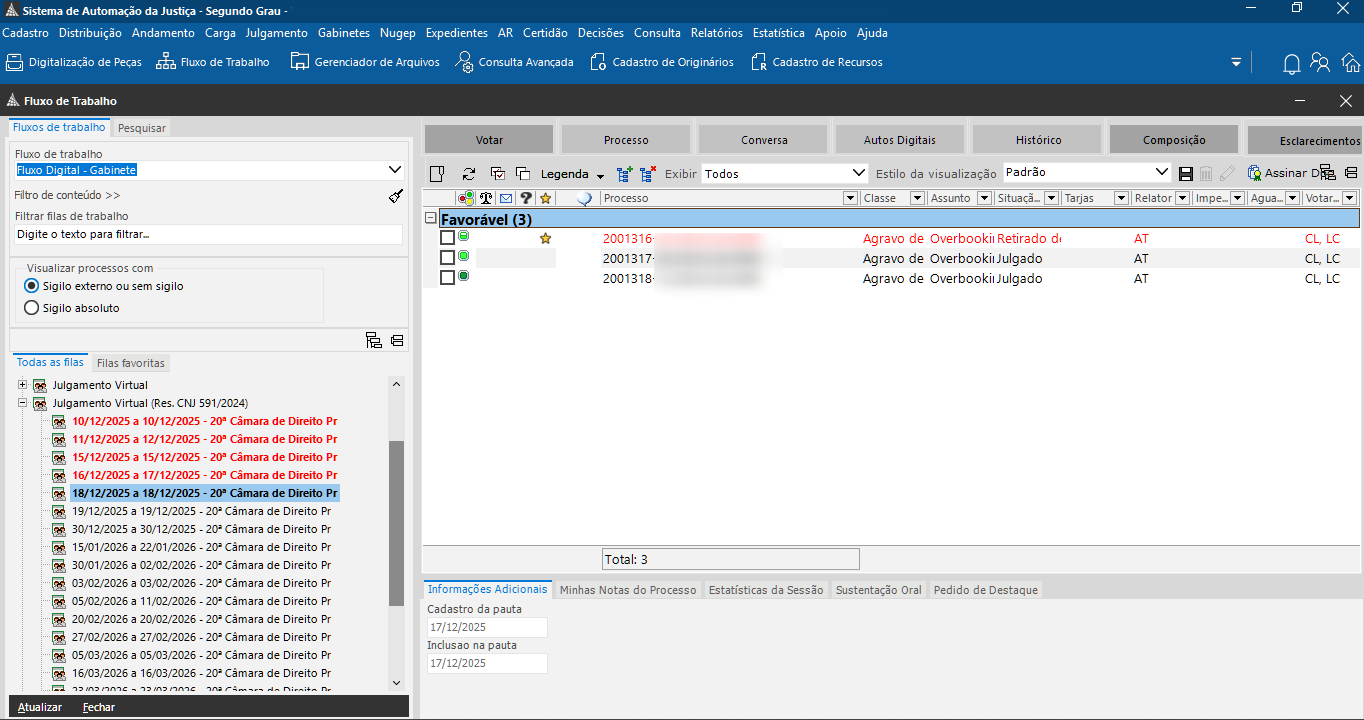Switch to the Sustentação Oral tab
Viewport: 1364px width, 720px height.
(878, 590)
